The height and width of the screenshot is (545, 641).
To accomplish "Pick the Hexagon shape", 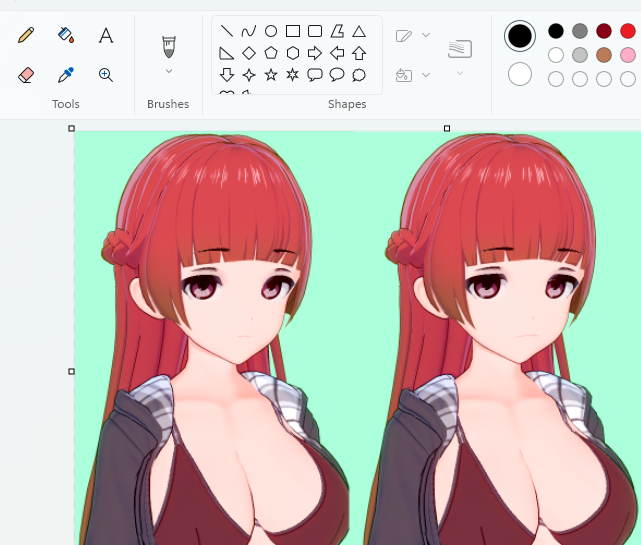I will click(x=293, y=53).
